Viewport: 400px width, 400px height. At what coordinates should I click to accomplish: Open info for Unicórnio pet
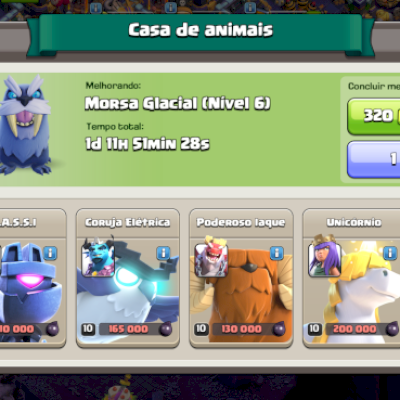click(390, 253)
